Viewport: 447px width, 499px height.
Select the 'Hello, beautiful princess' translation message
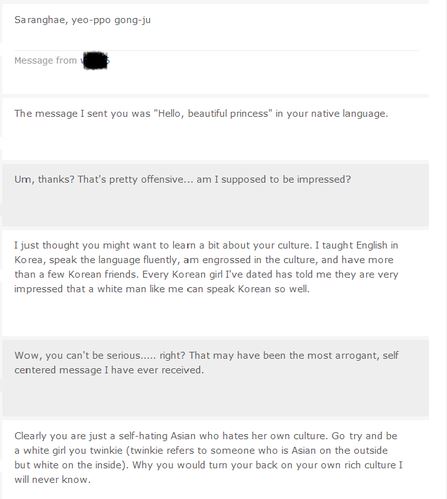(201, 114)
